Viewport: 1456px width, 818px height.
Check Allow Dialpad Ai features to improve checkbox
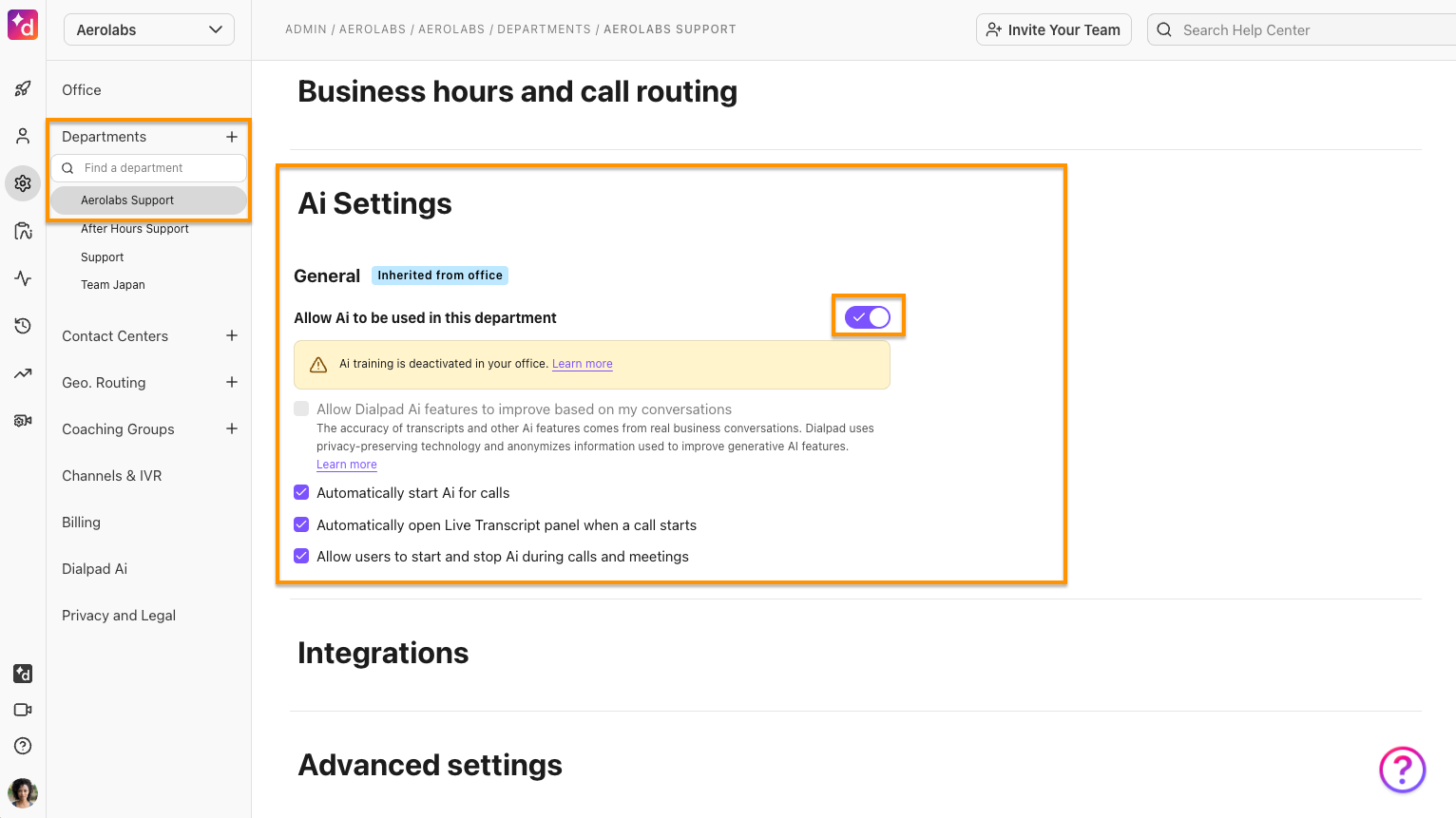(x=301, y=409)
